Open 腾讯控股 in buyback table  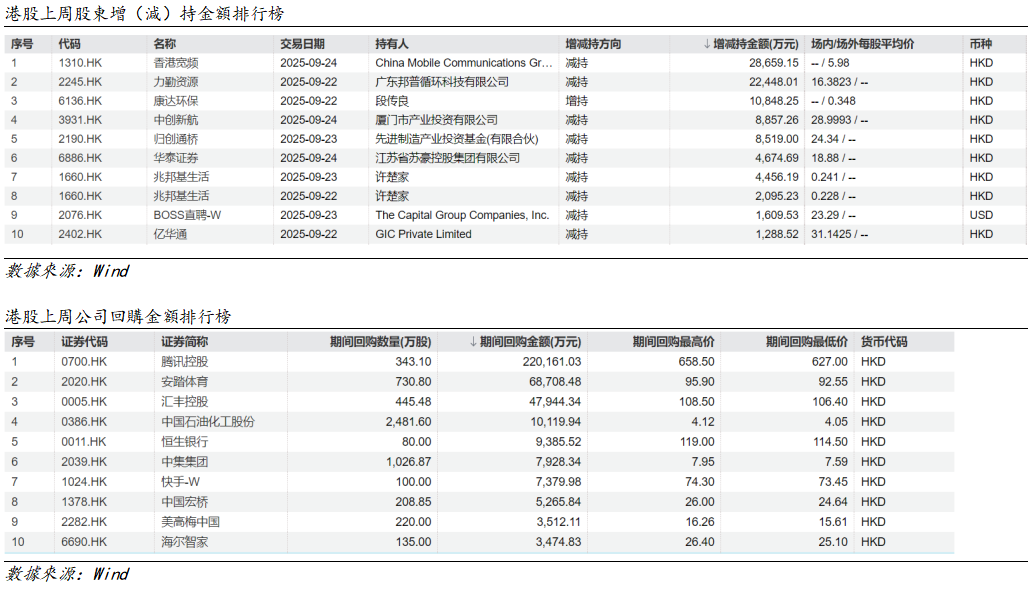pyautogui.click(x=185, y=361)
